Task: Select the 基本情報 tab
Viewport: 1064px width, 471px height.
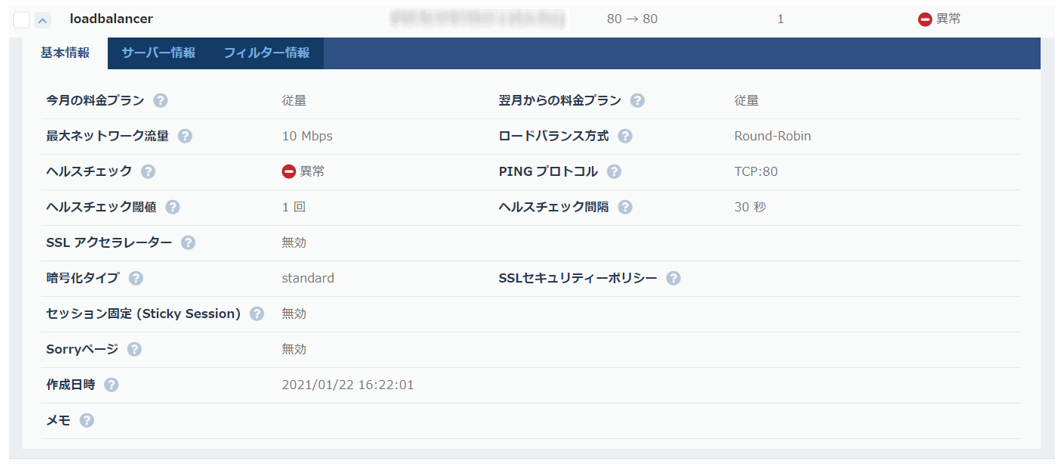Action: 65,53
